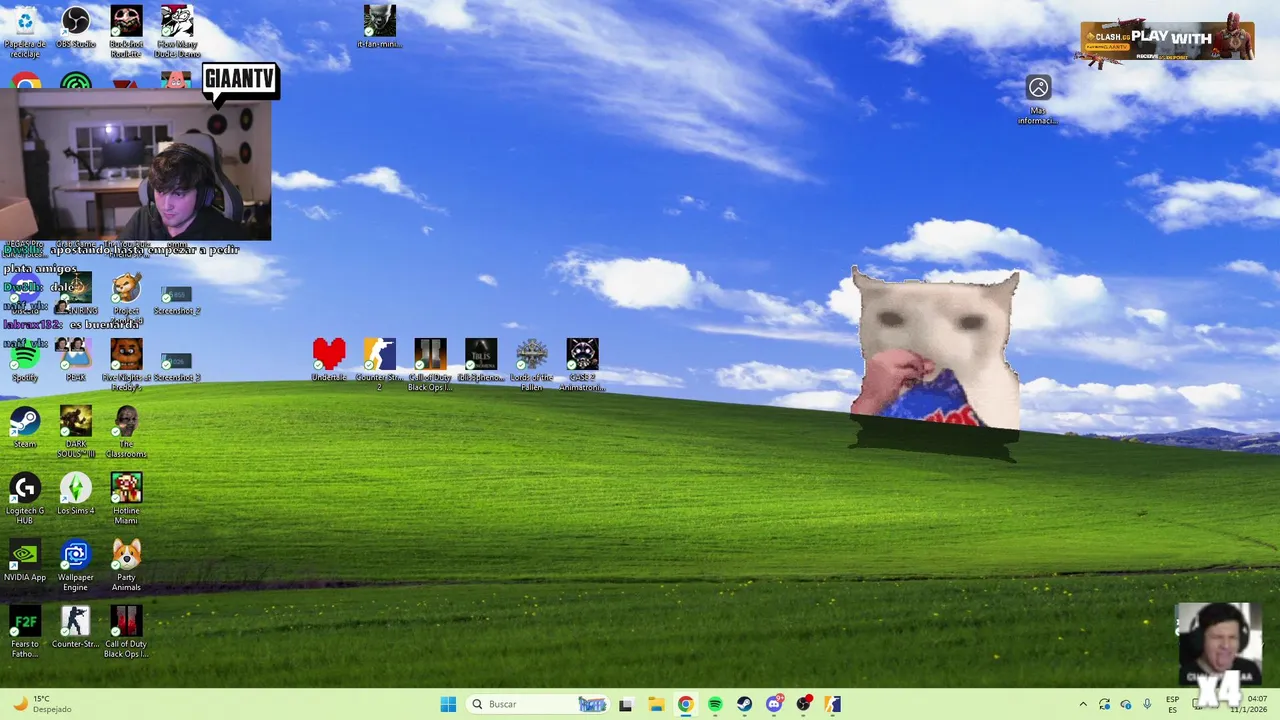This screenshot has height=720, width=1280.
Task: Launch the Counter-Strike 2 desktop icon beside Undertale
Action: click(379, 365)
